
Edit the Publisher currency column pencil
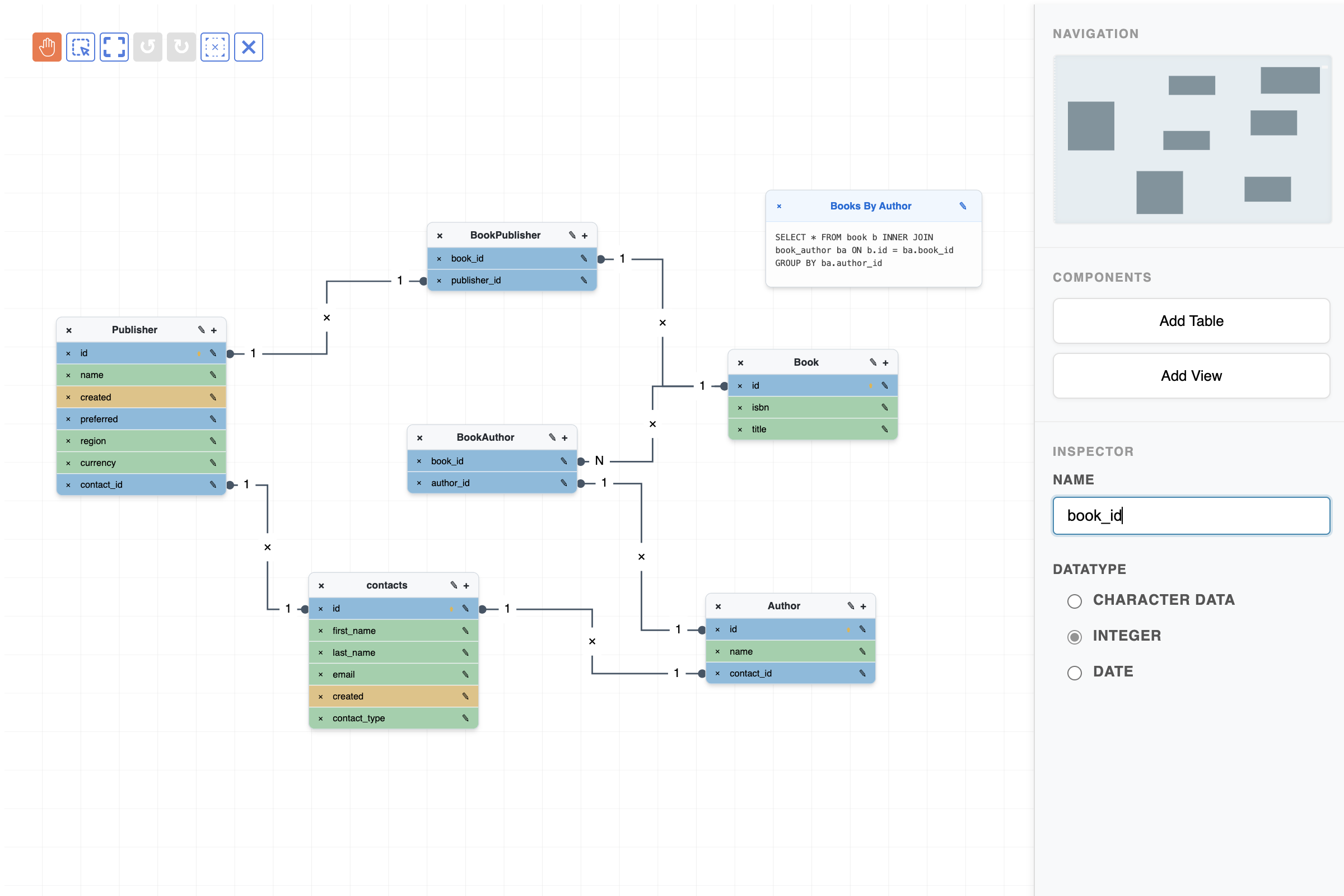coord(213,463)
